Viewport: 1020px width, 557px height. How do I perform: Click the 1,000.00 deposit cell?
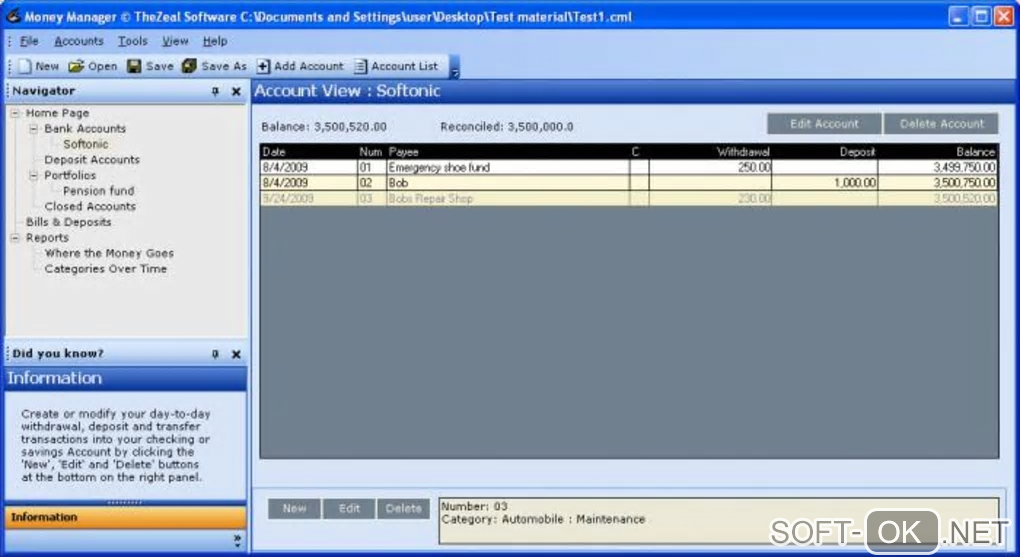coord(824,183)
